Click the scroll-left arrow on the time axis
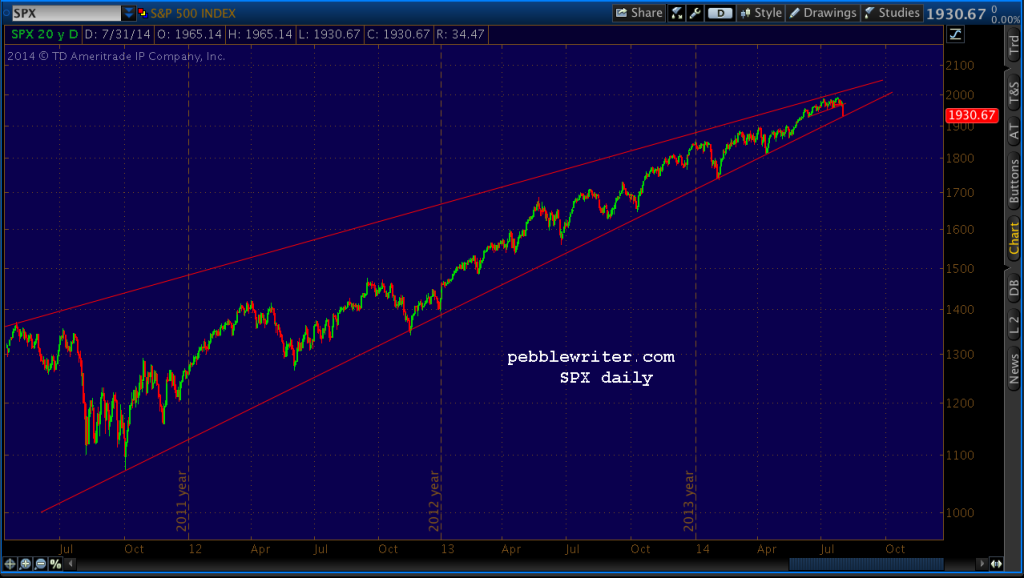The width and height of the screenshot is (1024, 578). [x=71, y=564]
